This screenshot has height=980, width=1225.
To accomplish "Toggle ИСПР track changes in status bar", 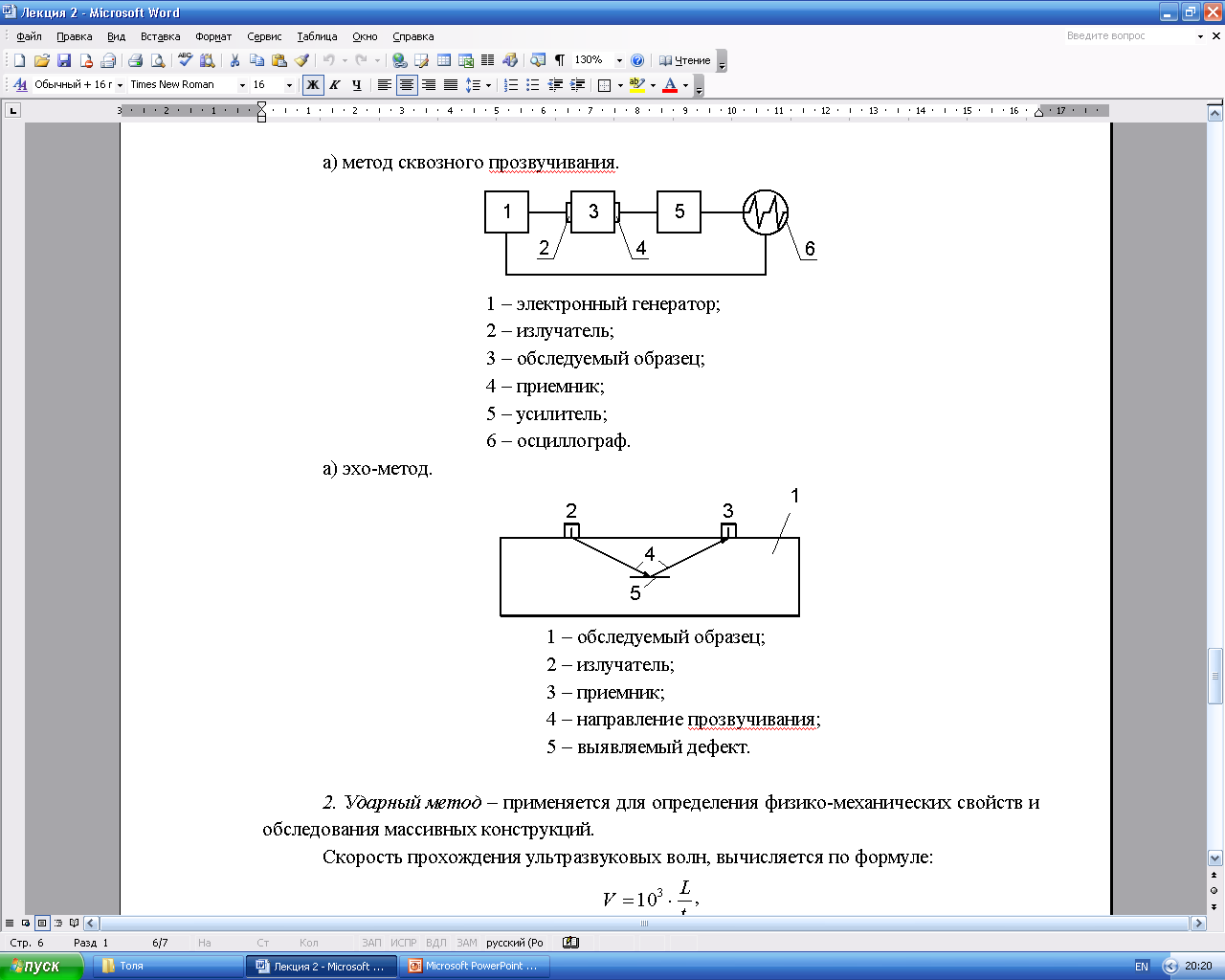I will (403, 943).
